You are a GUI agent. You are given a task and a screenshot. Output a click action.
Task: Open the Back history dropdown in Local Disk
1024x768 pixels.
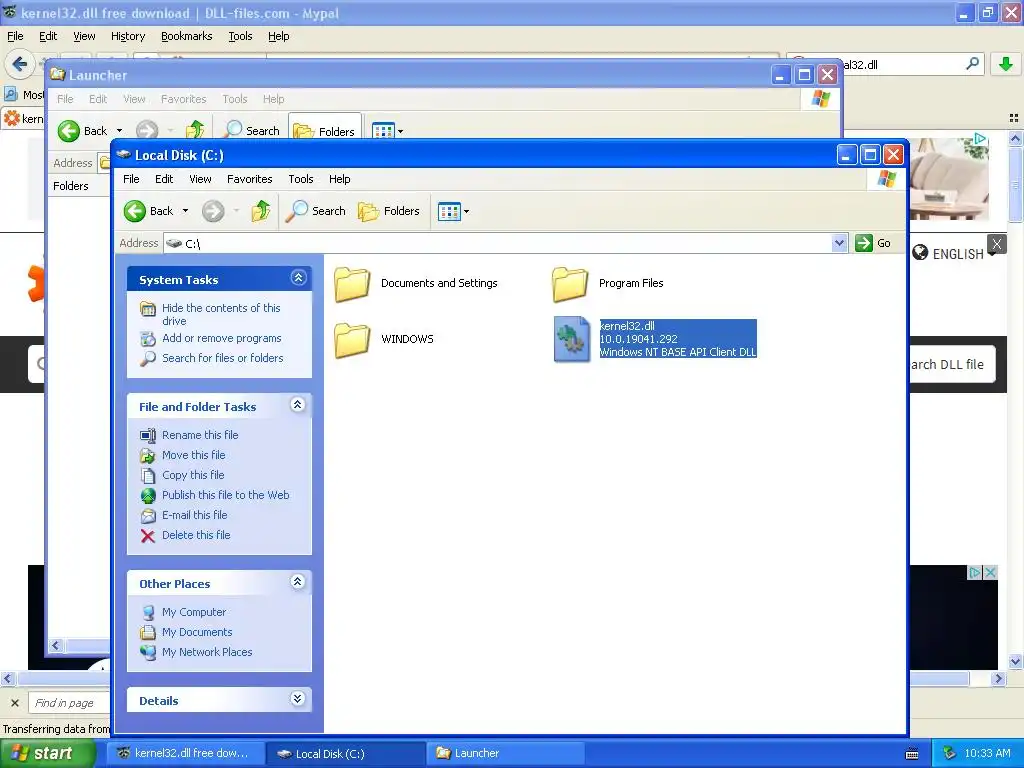tap(185, 211)
